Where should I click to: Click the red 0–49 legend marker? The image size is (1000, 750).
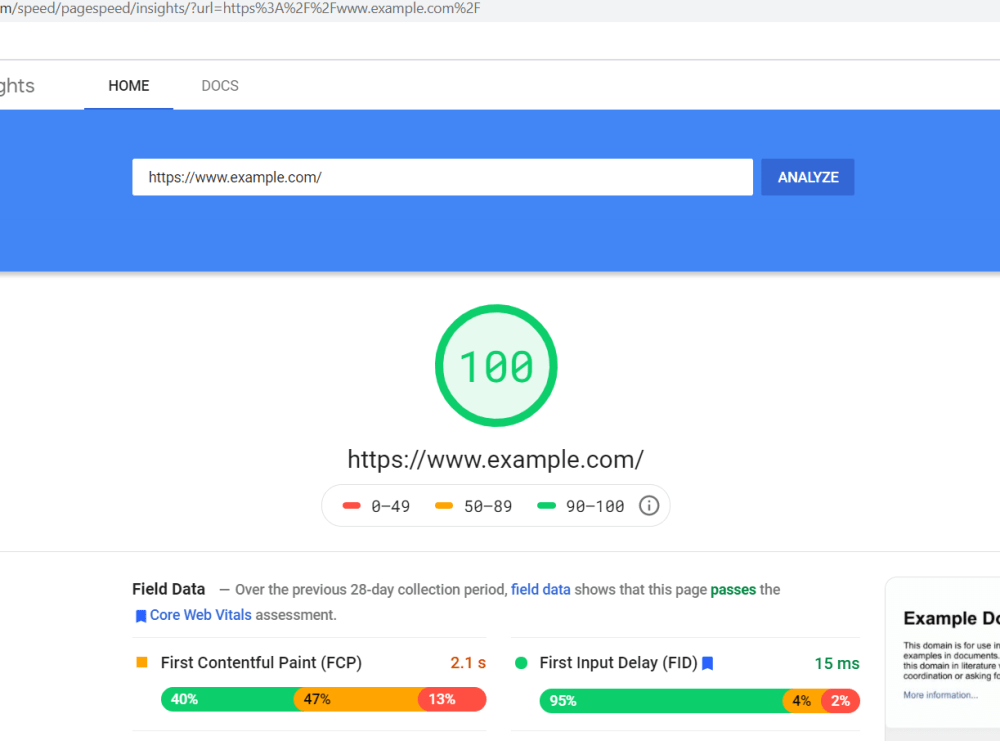pyautogui.click(x=351, y=506)
